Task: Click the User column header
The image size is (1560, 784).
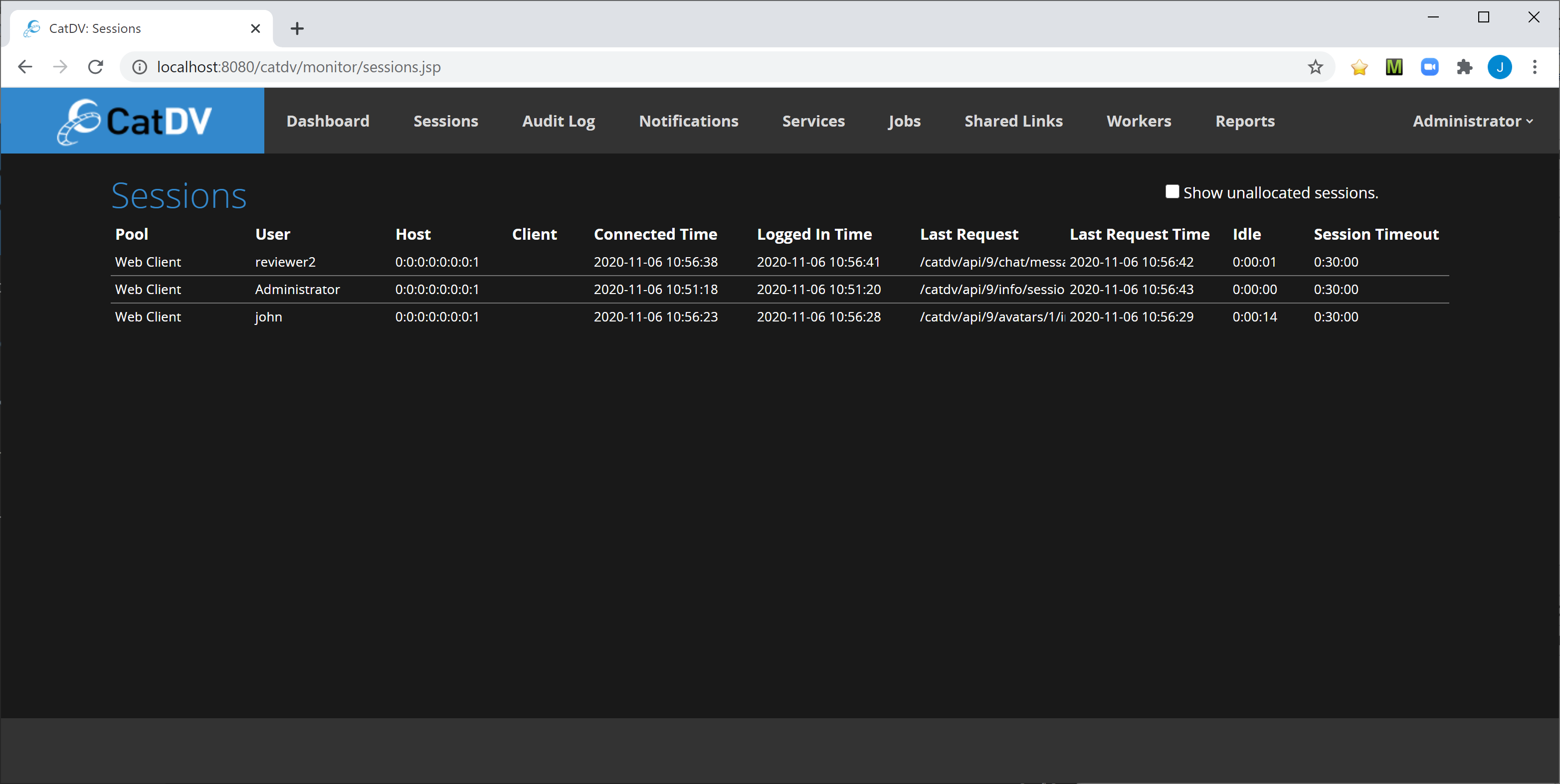Action: 272,234
